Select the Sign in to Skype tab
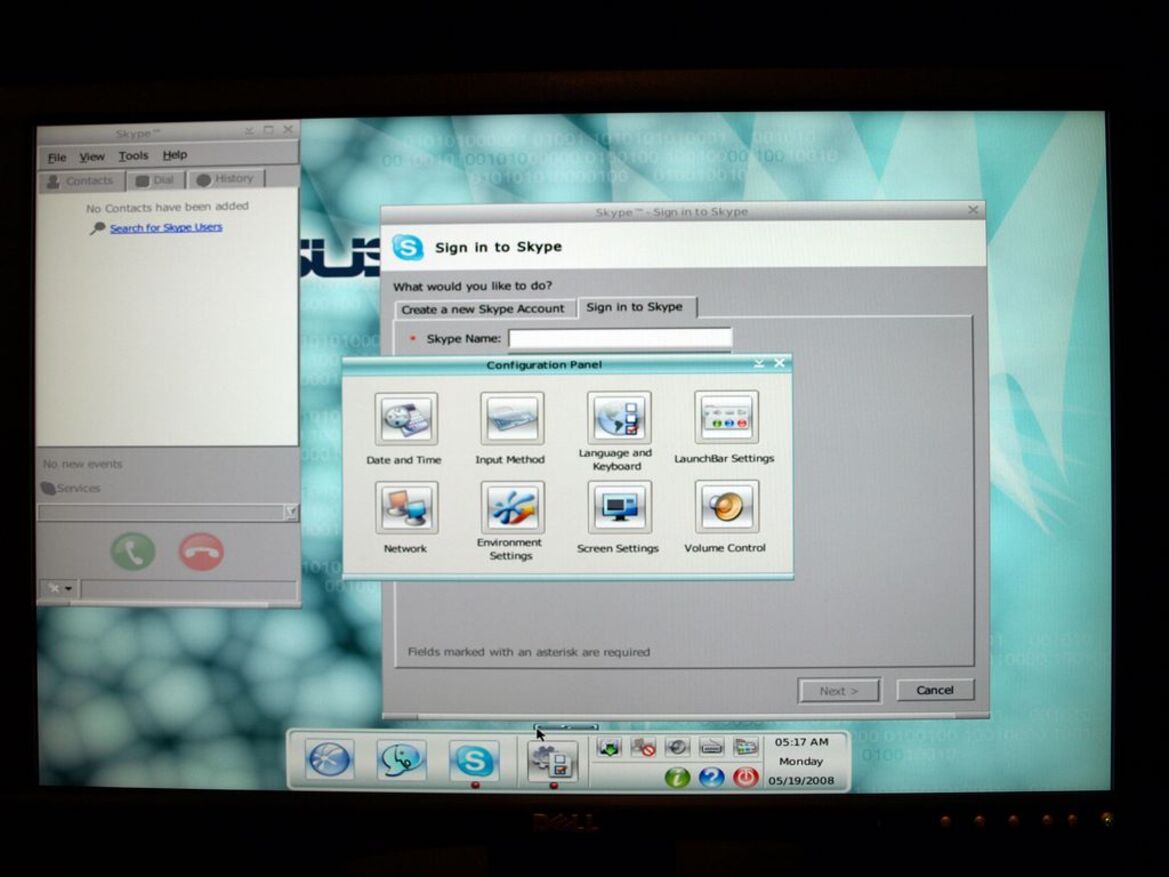 (x=635, y=307)
